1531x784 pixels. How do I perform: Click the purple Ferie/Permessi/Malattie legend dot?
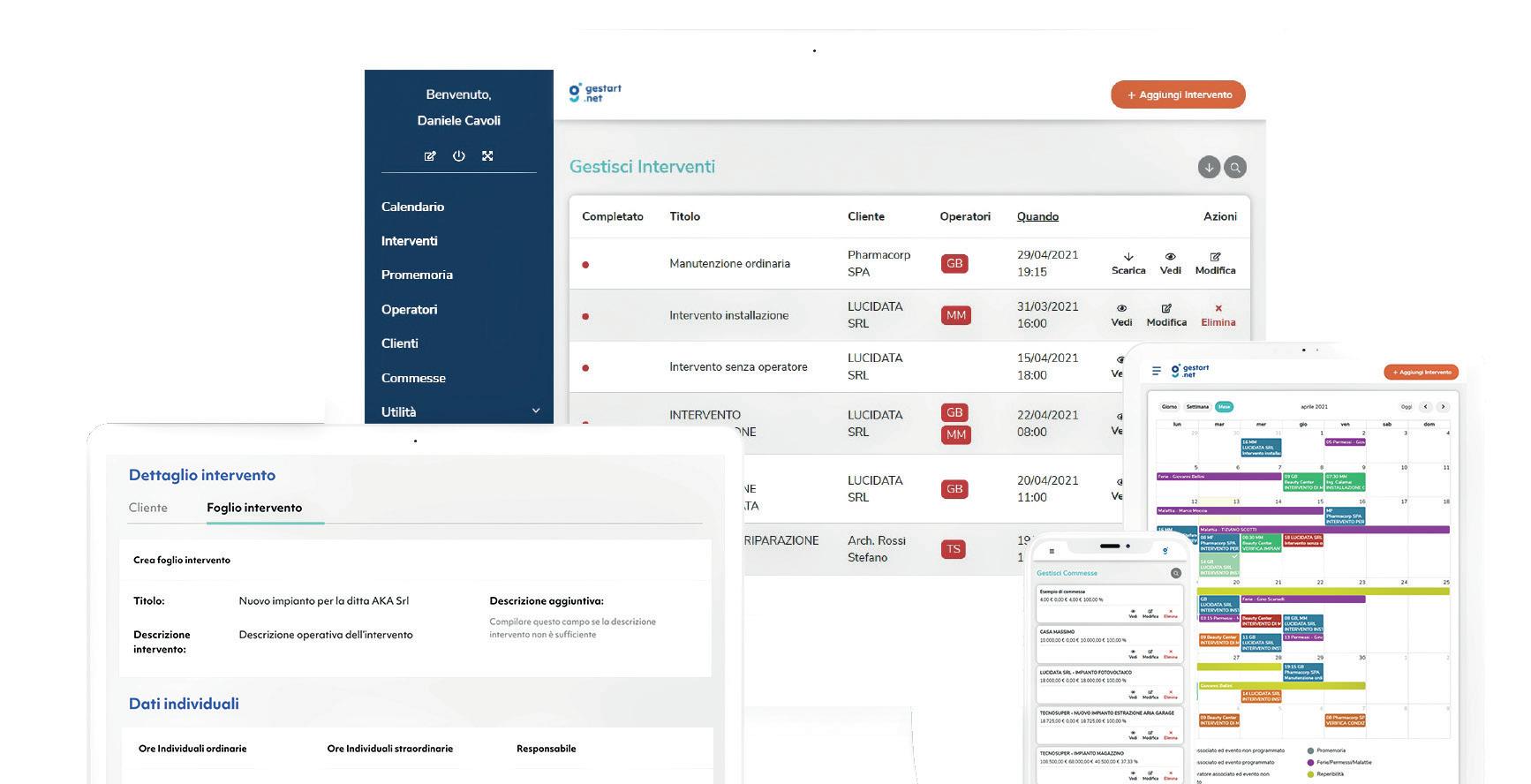tap(1309, 762)
